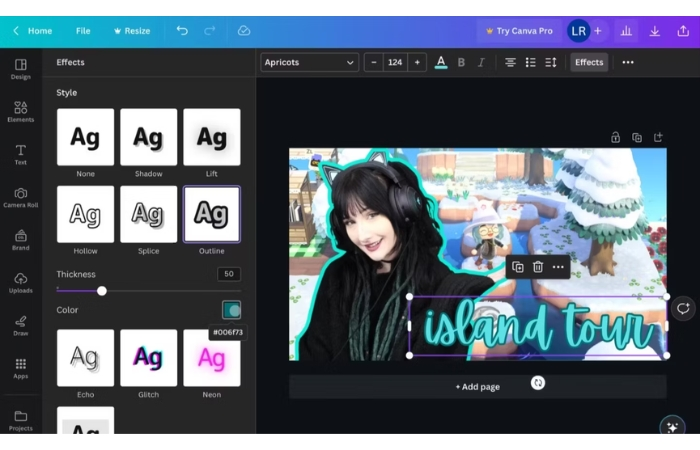Apply bulleted list formatting

tap(530, 62)
